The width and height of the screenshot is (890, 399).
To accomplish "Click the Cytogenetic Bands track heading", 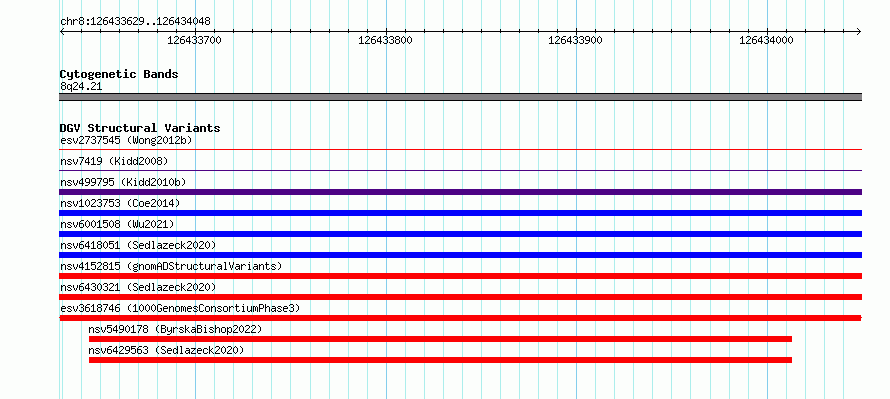I will 119,74.
